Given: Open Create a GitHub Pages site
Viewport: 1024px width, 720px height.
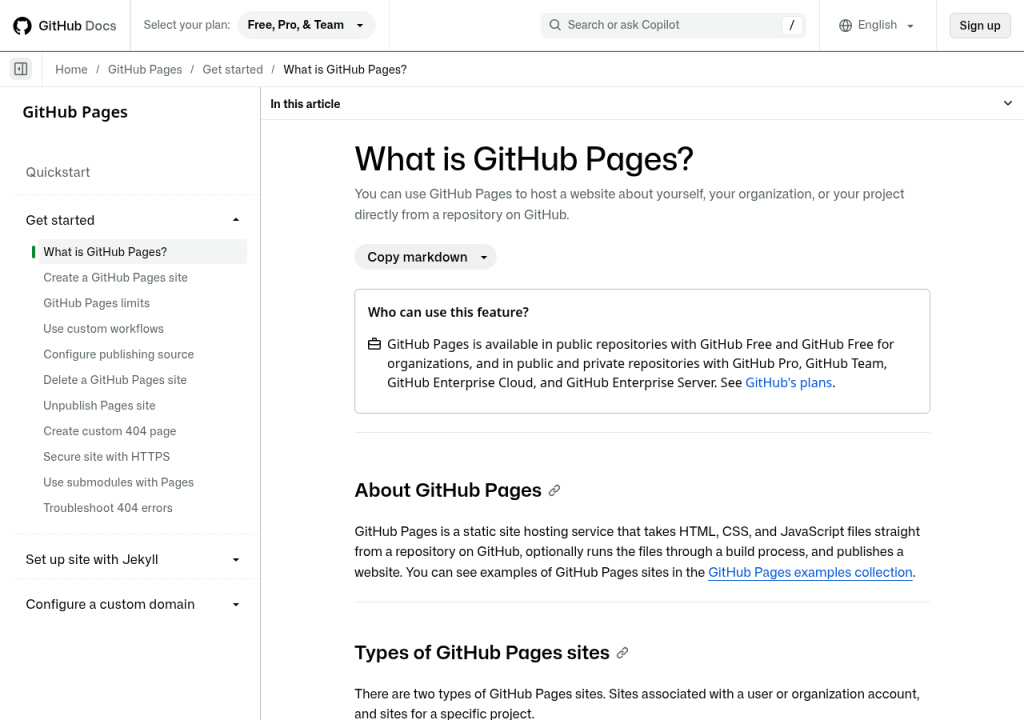Looking at the screenshot, I should click(116, 278).
